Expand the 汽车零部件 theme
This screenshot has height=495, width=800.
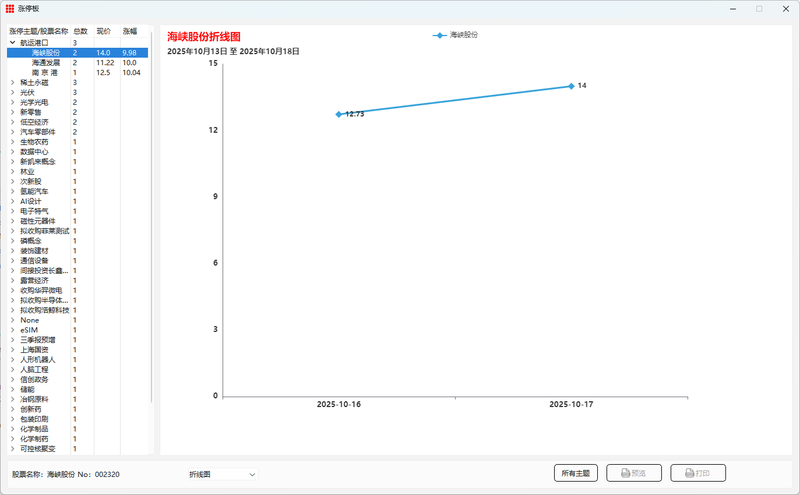click(x=13, y=132)
